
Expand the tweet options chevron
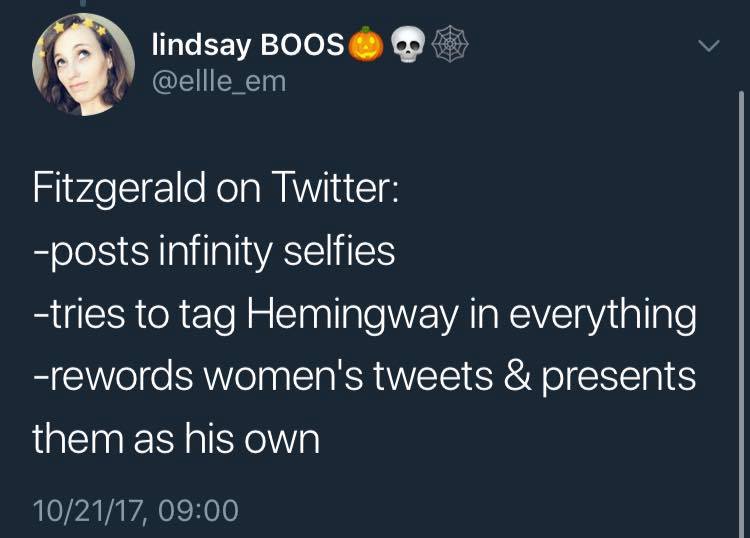tap(708, 46)
